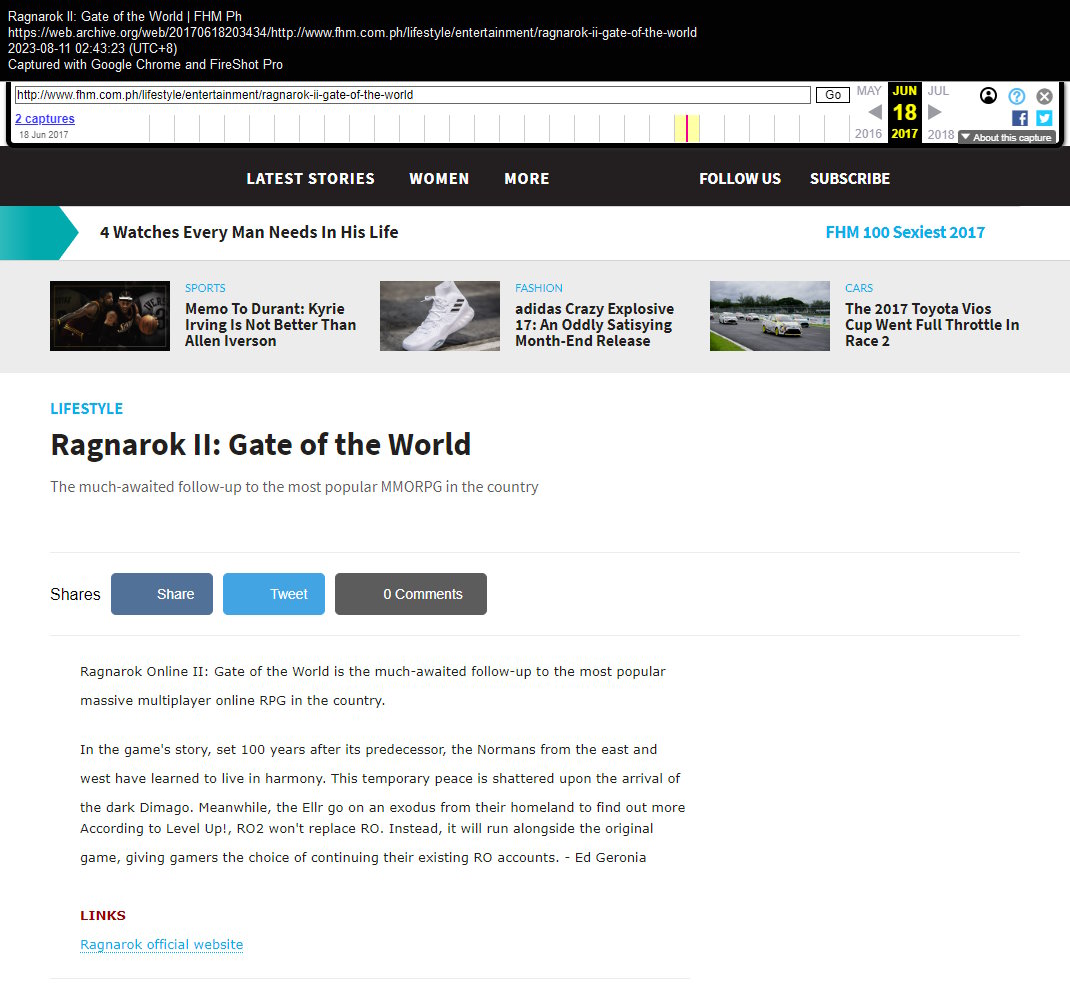Open the FOLLOW US menu
Image resolution: width=1070 pixels, height=990 pixels.
(x=740, y=179)
